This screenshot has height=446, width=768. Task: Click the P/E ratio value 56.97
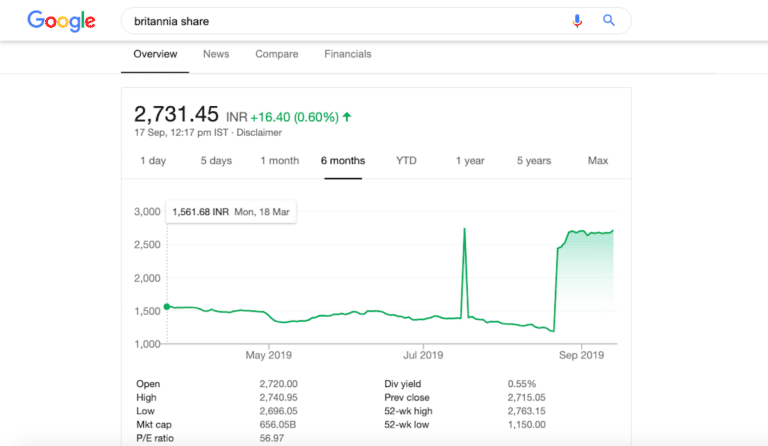click(272, 438)
